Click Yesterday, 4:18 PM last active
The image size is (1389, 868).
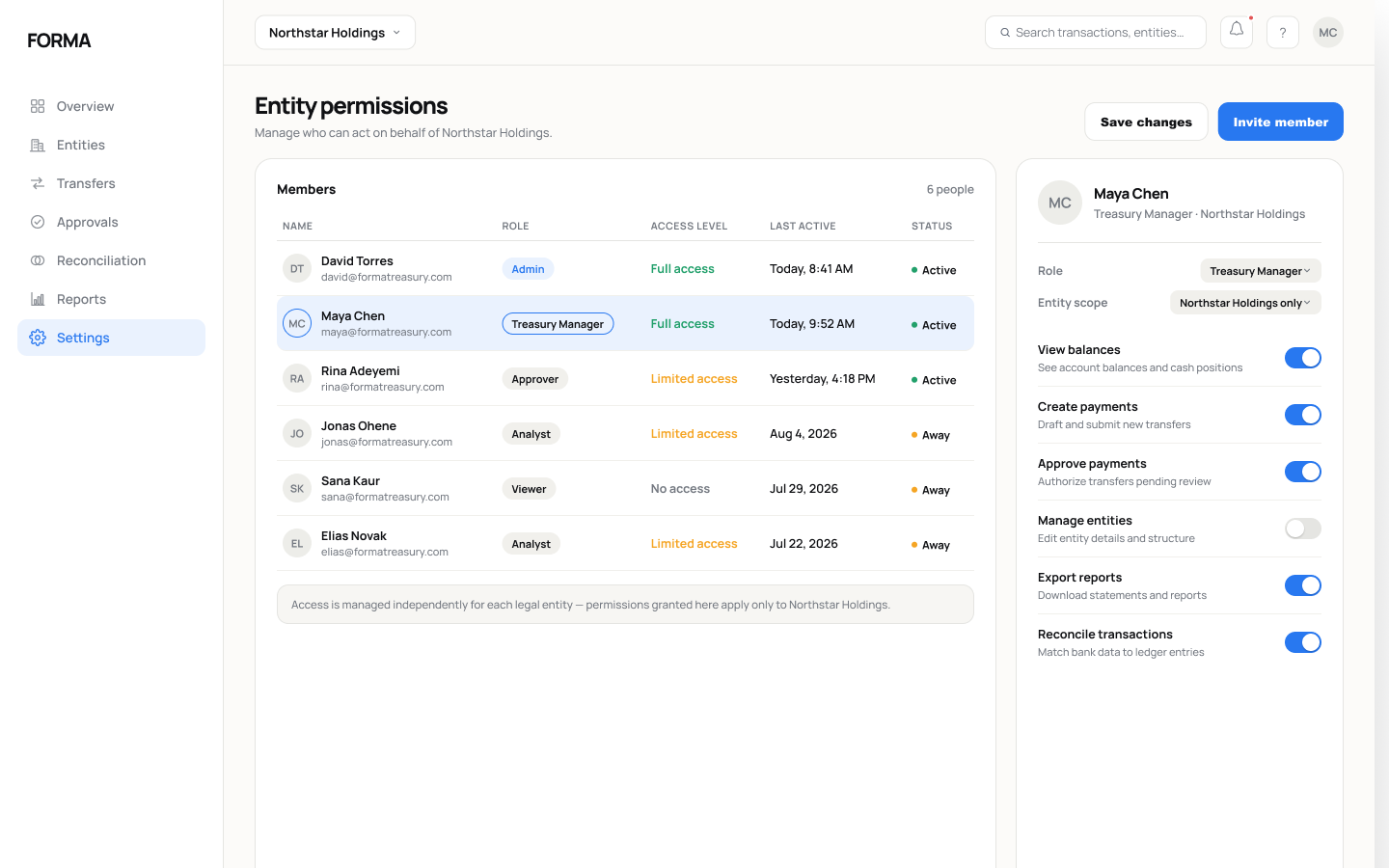[823, 379]
